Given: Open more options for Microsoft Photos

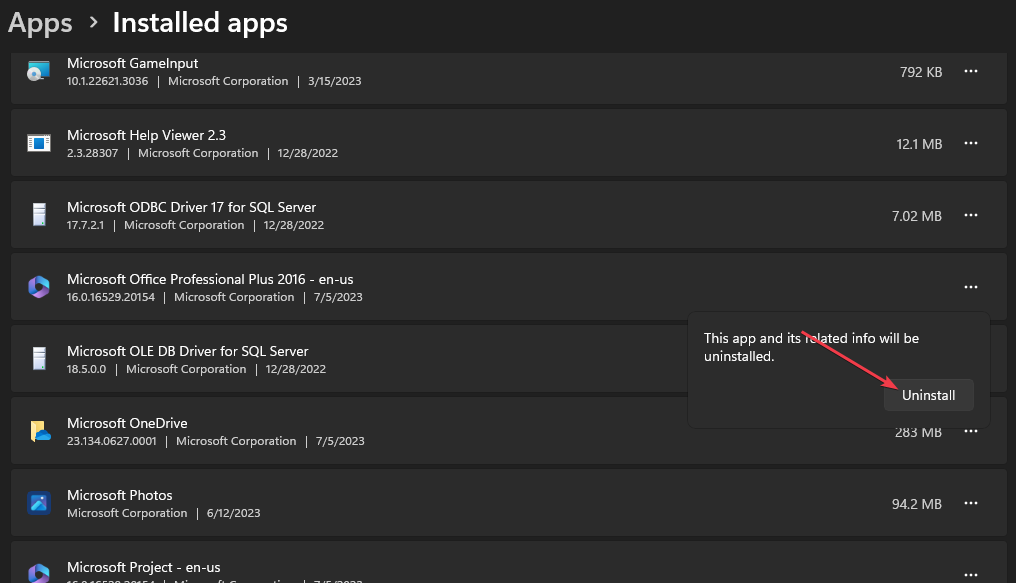Looking at the screenshot, I should (971, 503).
